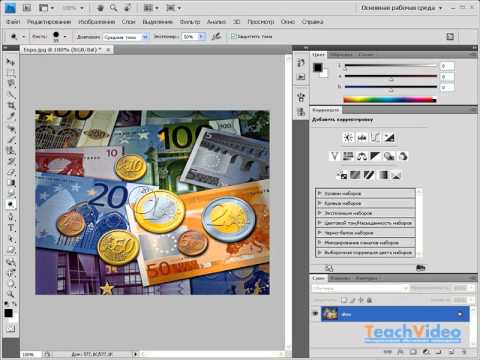This screenshot has height=360, width=480.
Task: Select the Rectangular Marquee tool
Action: (11, 73)
